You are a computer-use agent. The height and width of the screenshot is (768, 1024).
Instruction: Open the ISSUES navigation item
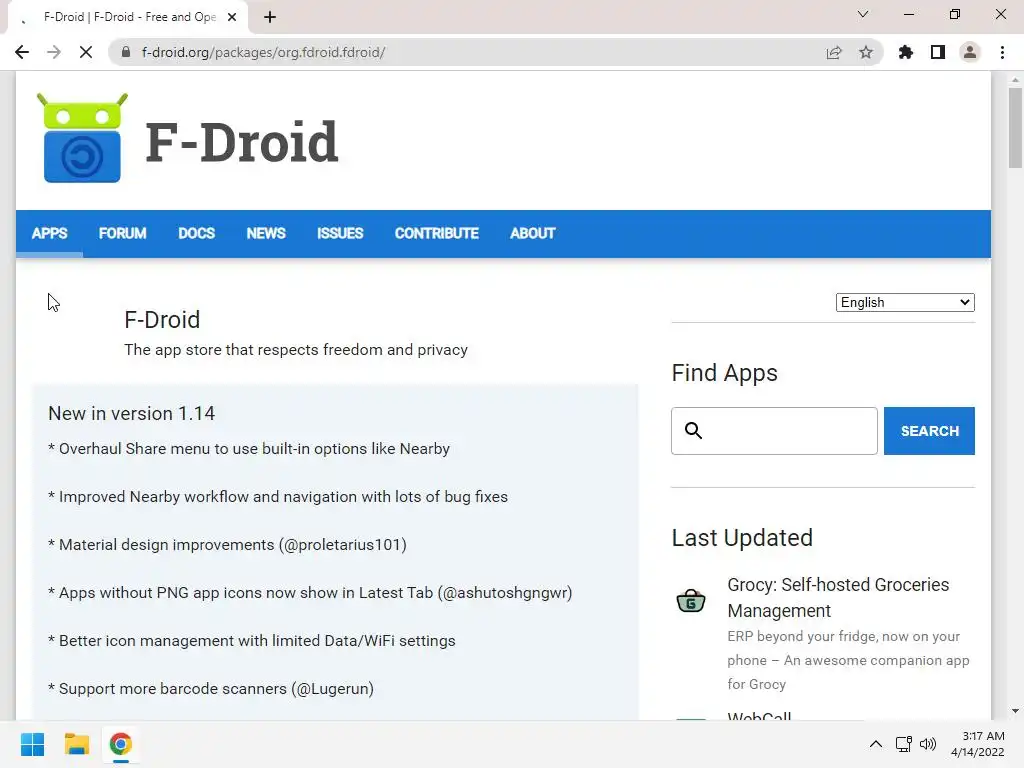click(340, 233)
